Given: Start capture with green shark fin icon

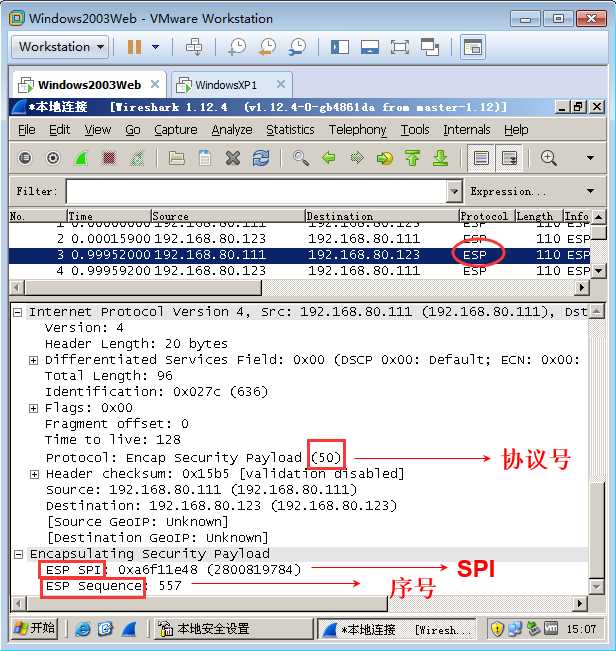Looking at the screenshot, I should click(81, 158).
